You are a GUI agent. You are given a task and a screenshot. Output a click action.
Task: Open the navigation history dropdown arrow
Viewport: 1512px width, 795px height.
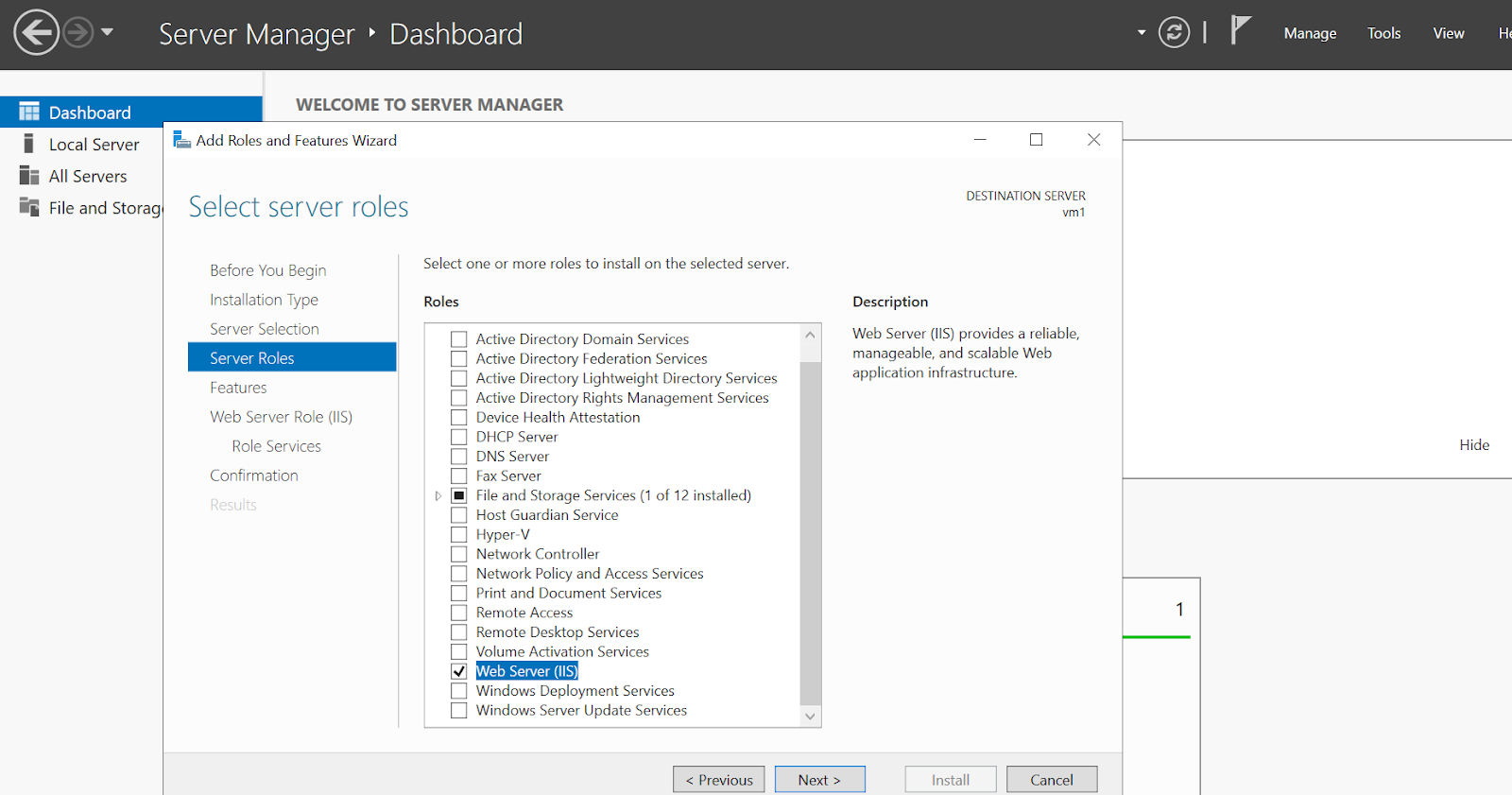[x=107, y=32]
